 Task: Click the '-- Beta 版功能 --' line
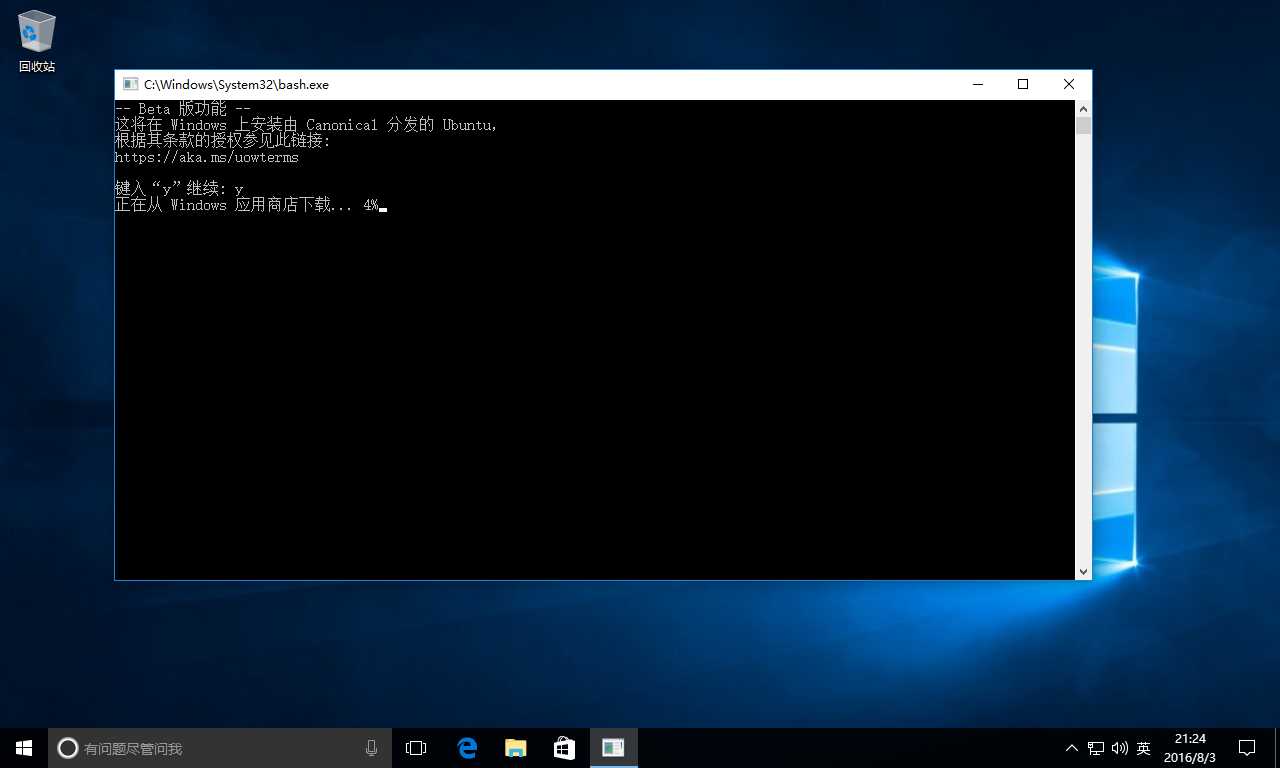click(x=182, y=109)
